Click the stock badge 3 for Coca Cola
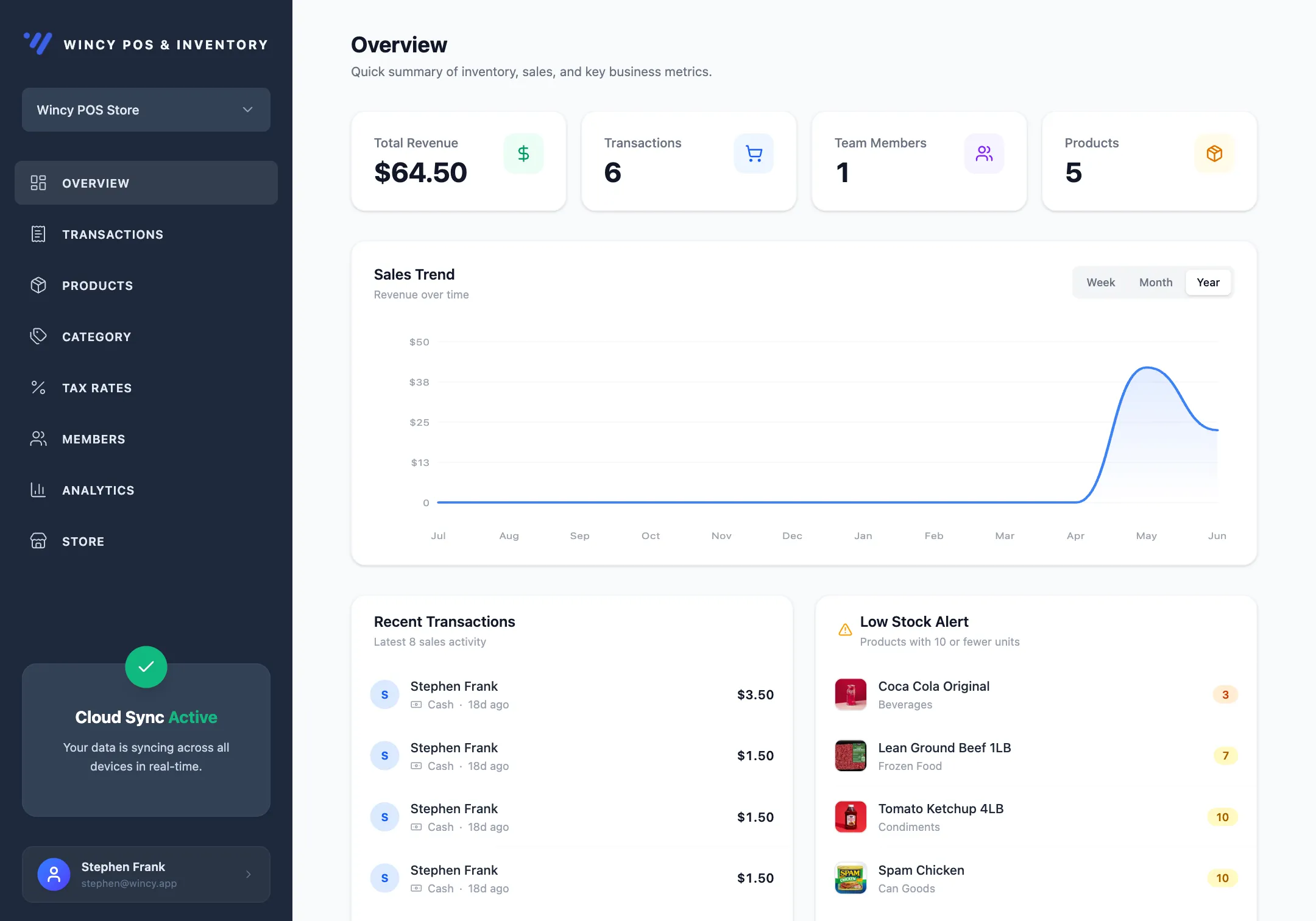1316x921 pixels. click(x=1225, y=694)
